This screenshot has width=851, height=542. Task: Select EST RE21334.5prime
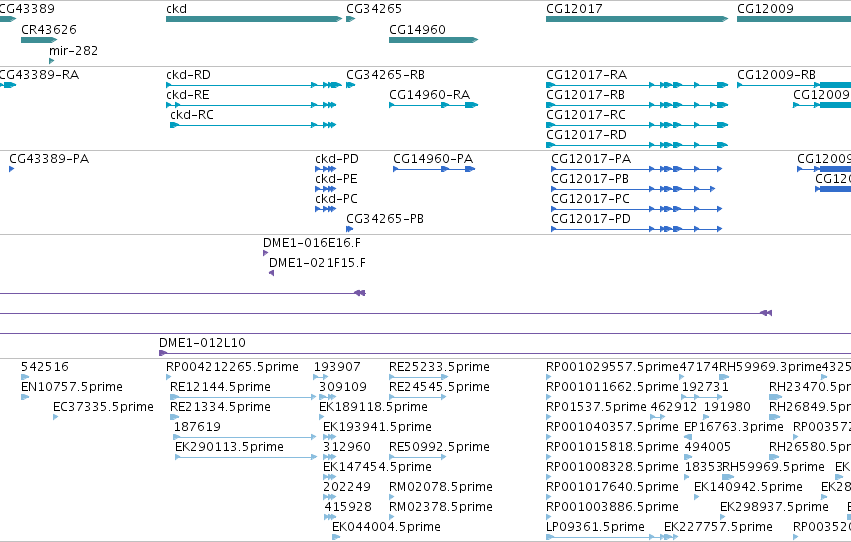coord(174,417)
